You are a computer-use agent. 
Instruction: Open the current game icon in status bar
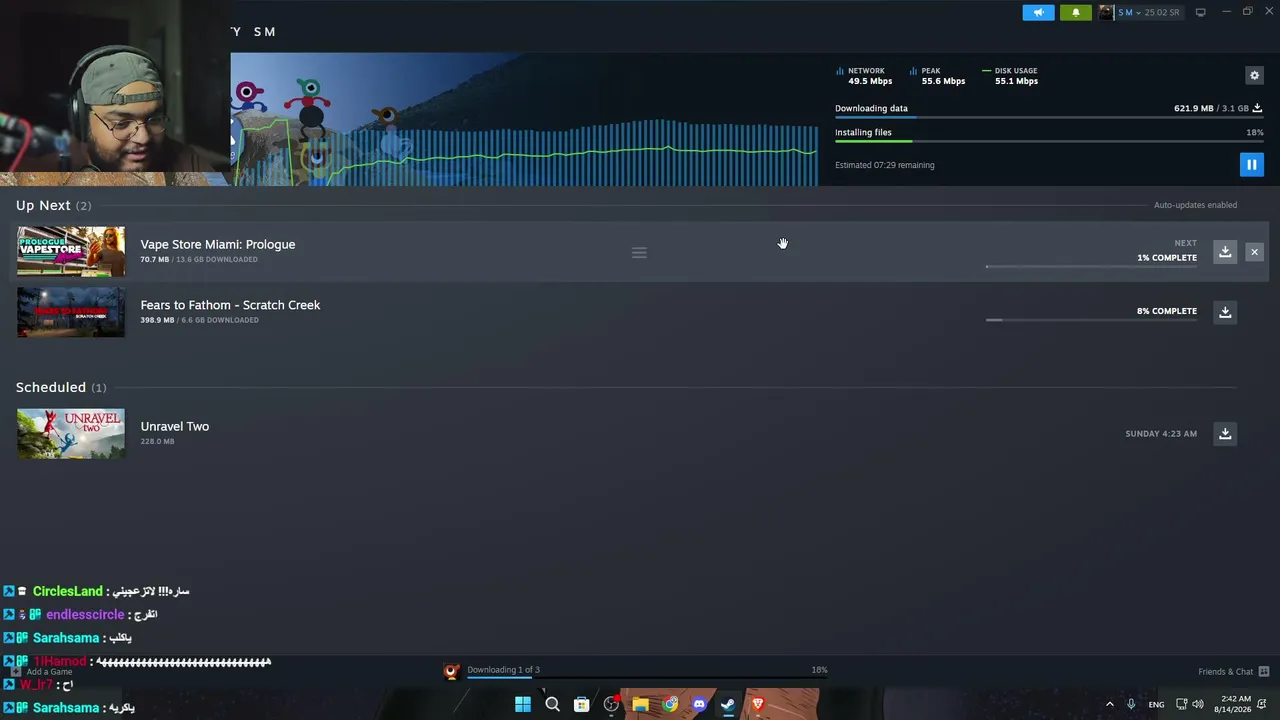[x=452, y=672]
